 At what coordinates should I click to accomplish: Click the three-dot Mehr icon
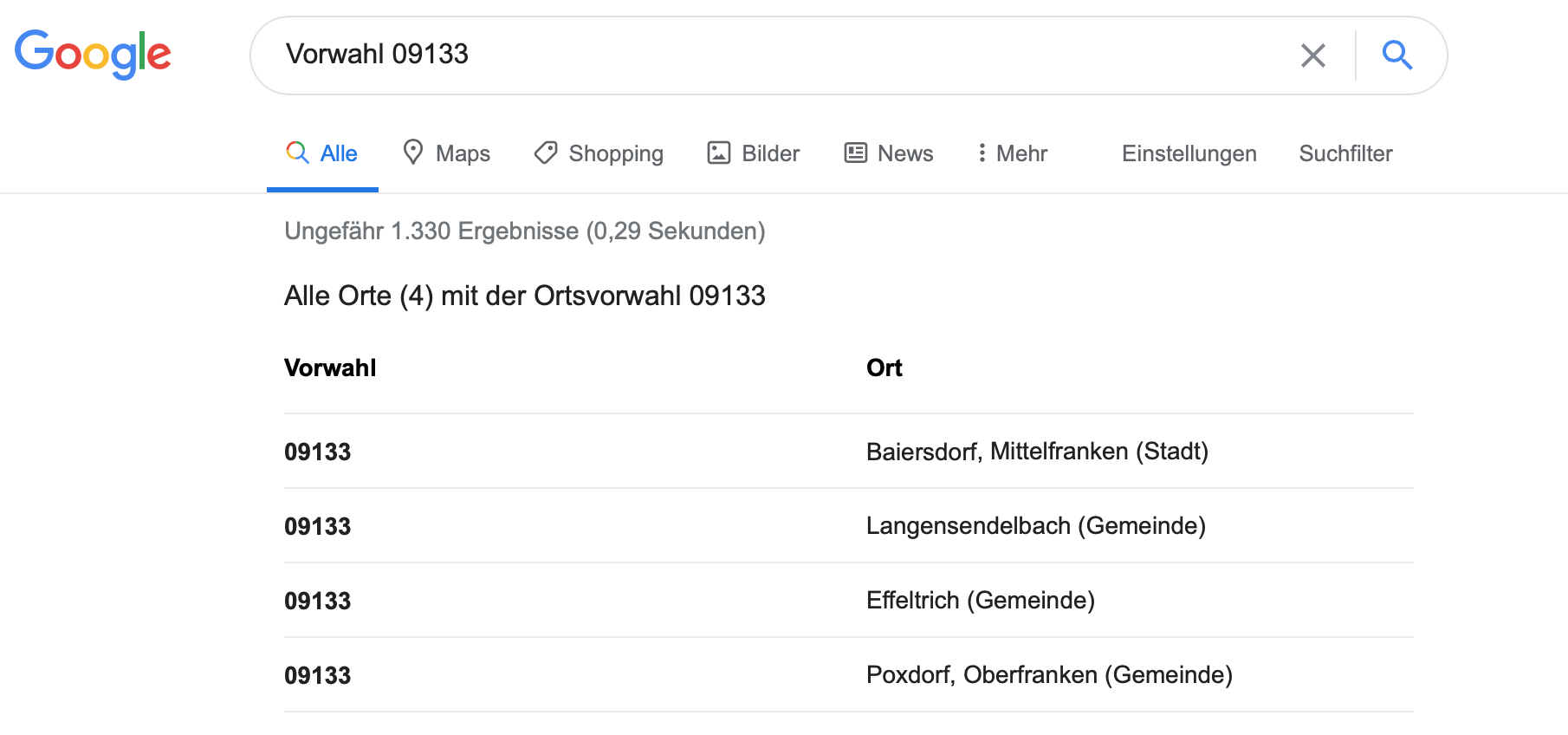click(x=982, y=153)
